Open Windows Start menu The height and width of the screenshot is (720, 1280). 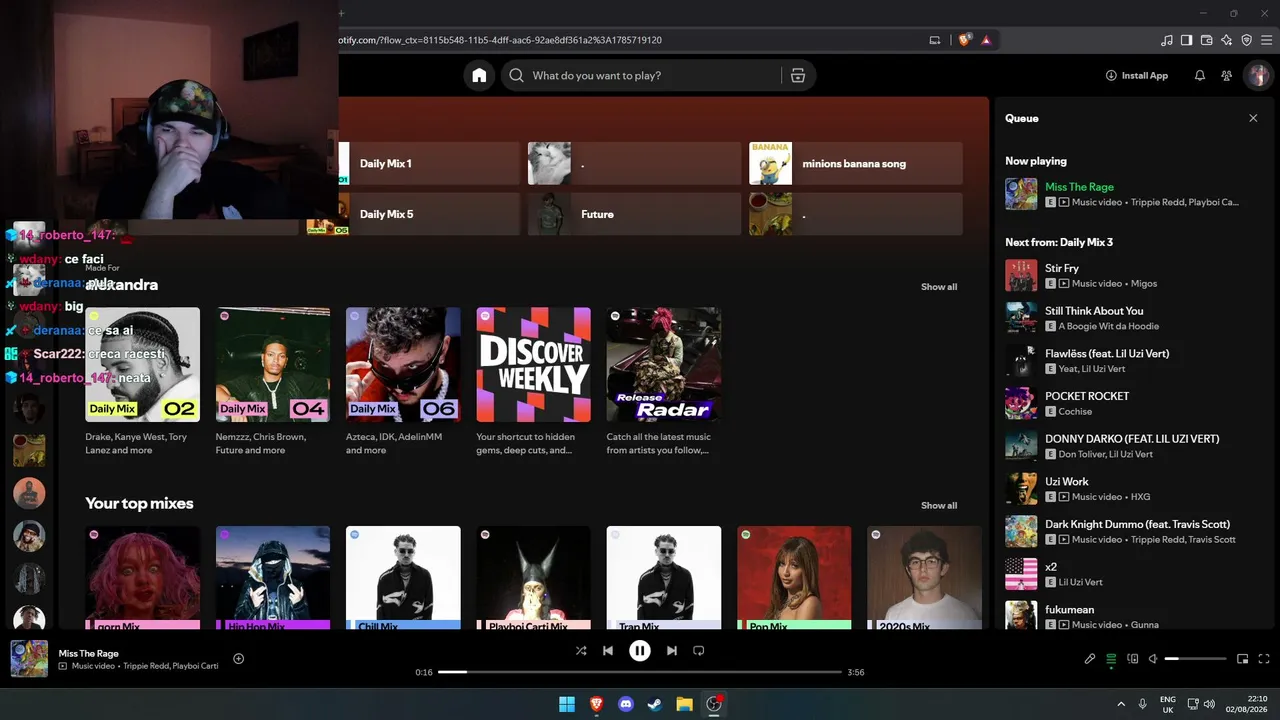coord(567,704)
